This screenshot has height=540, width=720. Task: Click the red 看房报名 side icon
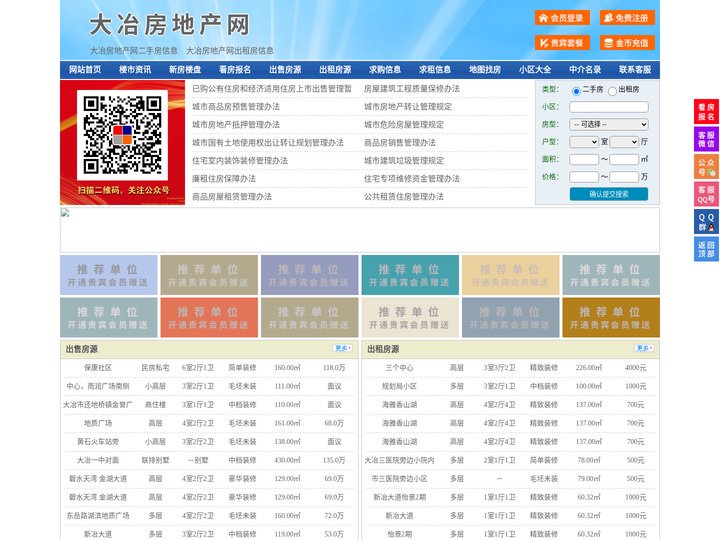click(706, 112)
